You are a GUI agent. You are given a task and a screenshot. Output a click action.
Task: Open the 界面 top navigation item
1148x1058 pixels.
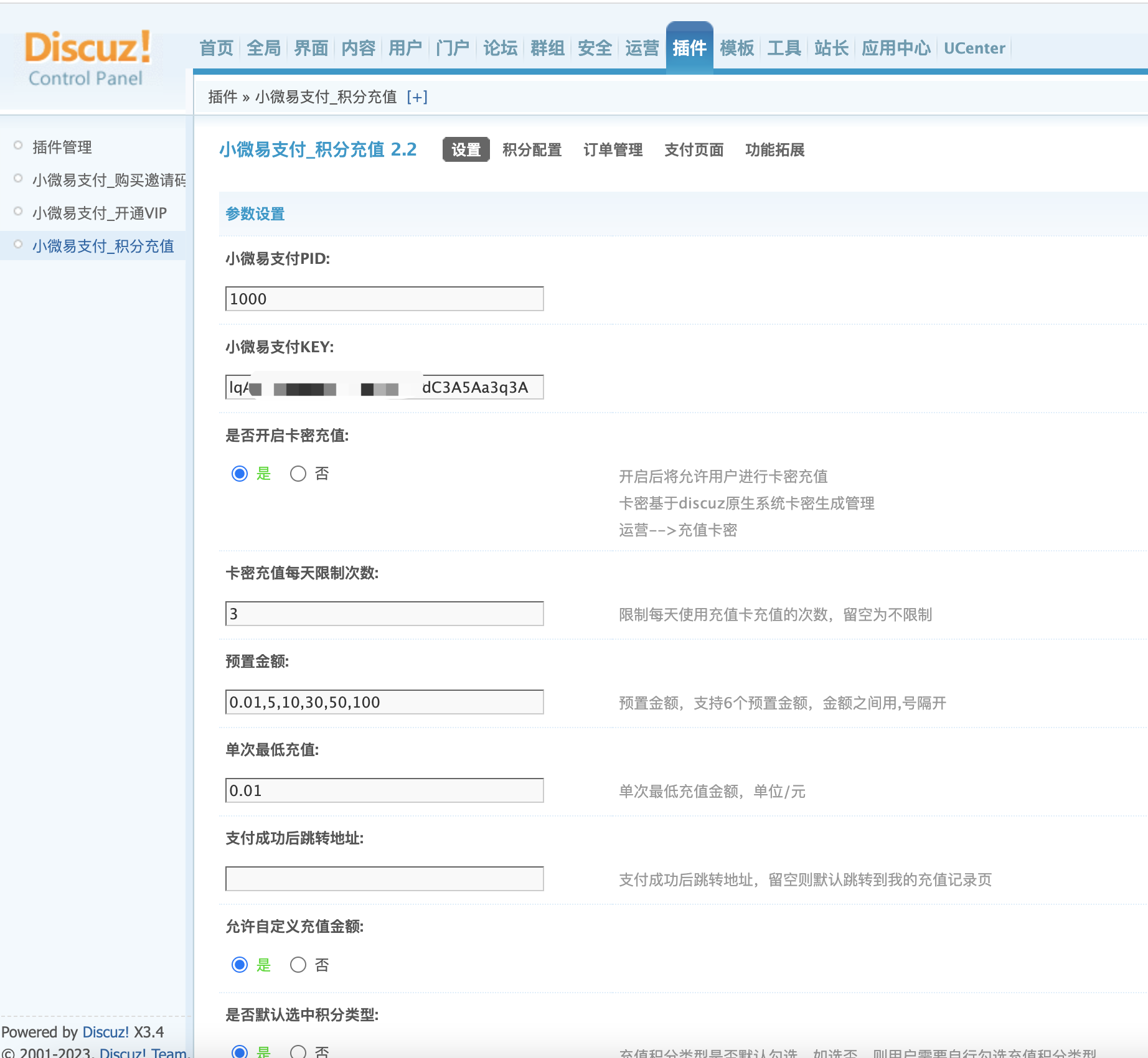point(311,48)
